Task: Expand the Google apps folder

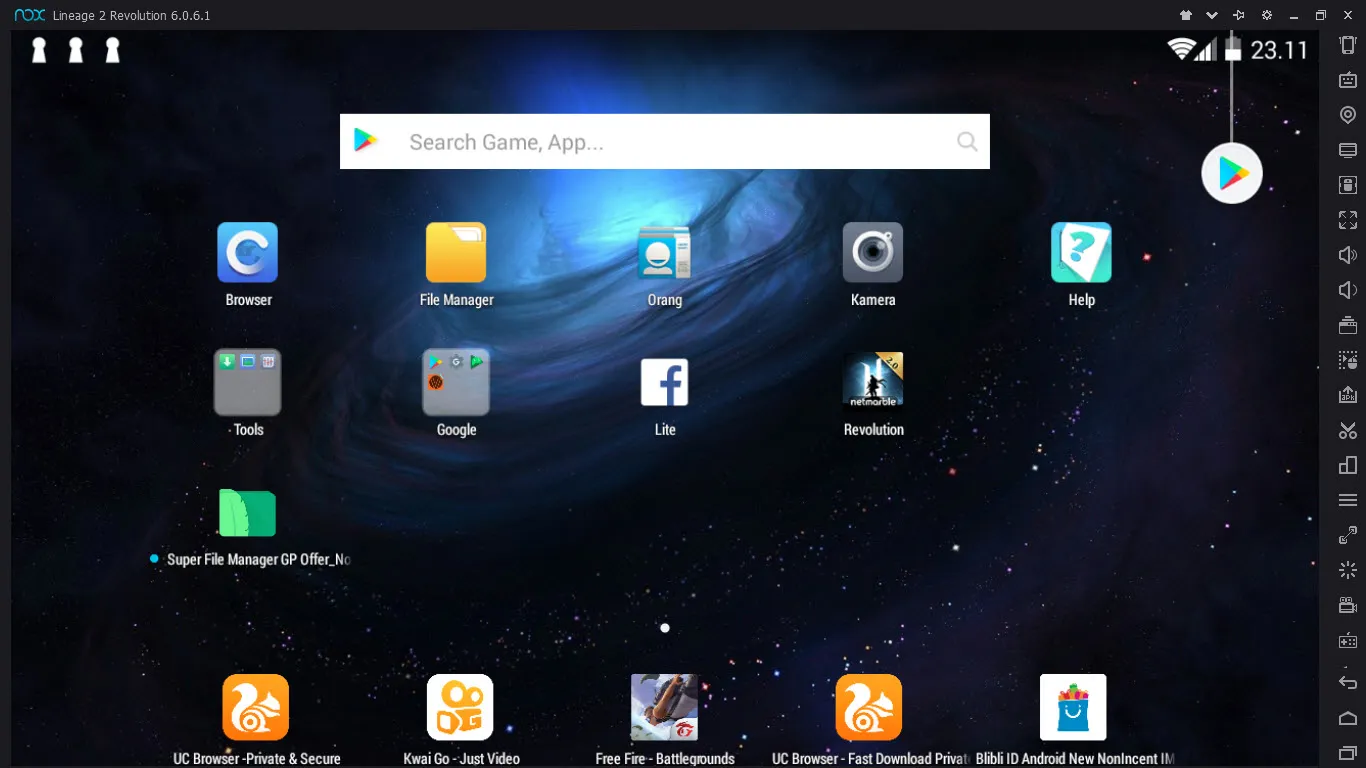Action: pos(456,382)
